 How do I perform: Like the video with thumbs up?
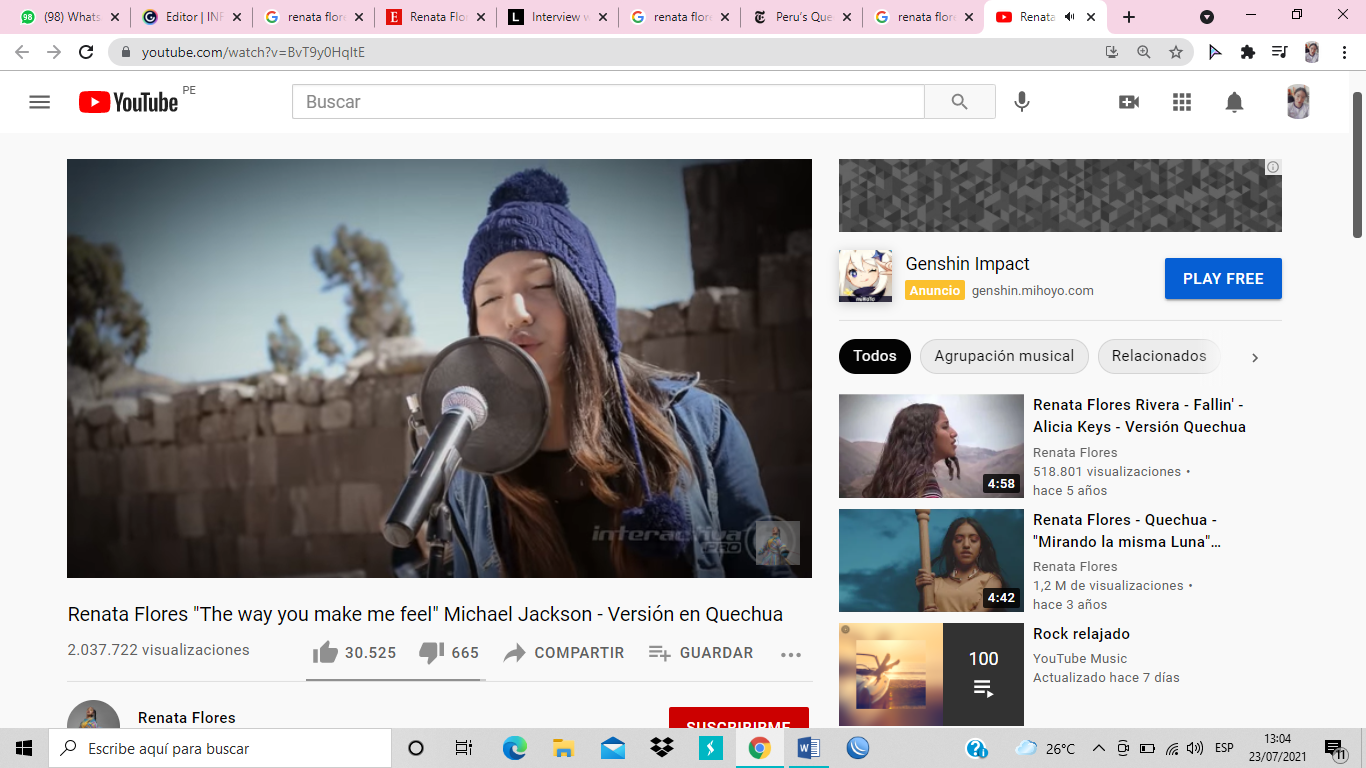[326, 653]
